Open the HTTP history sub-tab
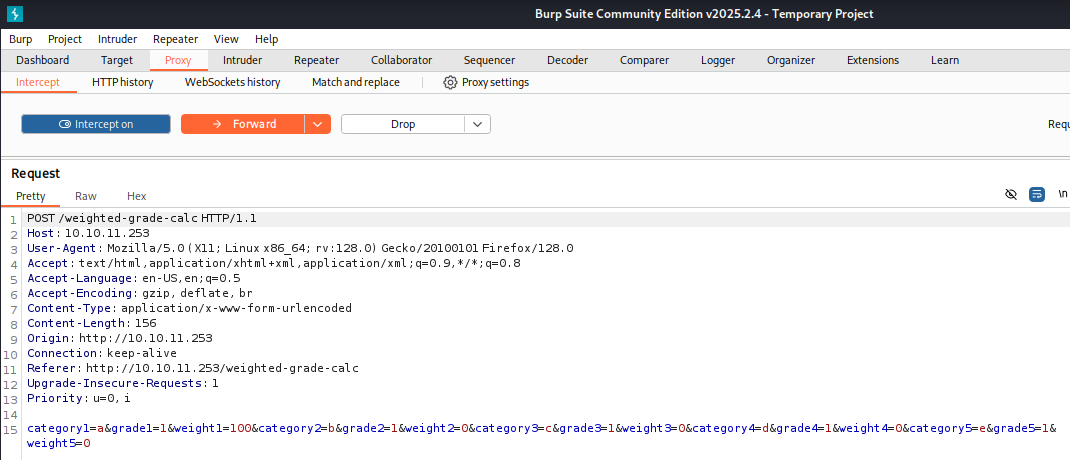Screen dimensions: 1070x460 [122, 82]
